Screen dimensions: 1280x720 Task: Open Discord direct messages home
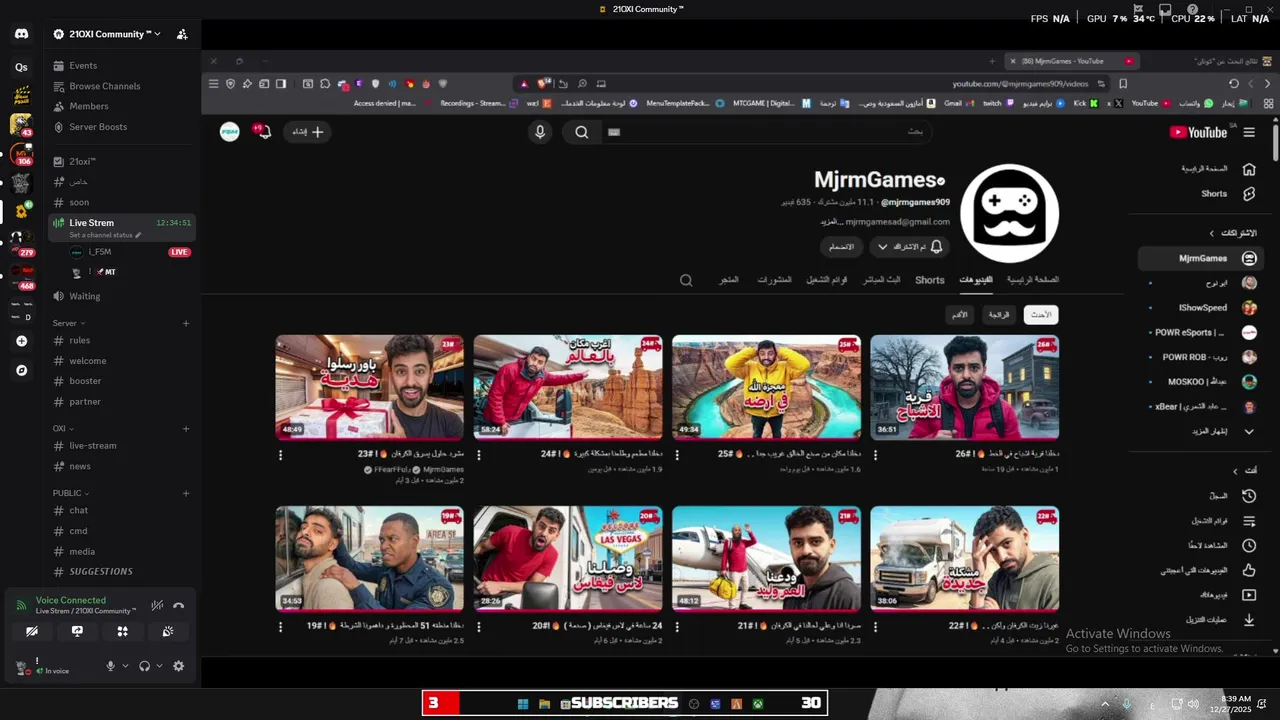[21, 34]
